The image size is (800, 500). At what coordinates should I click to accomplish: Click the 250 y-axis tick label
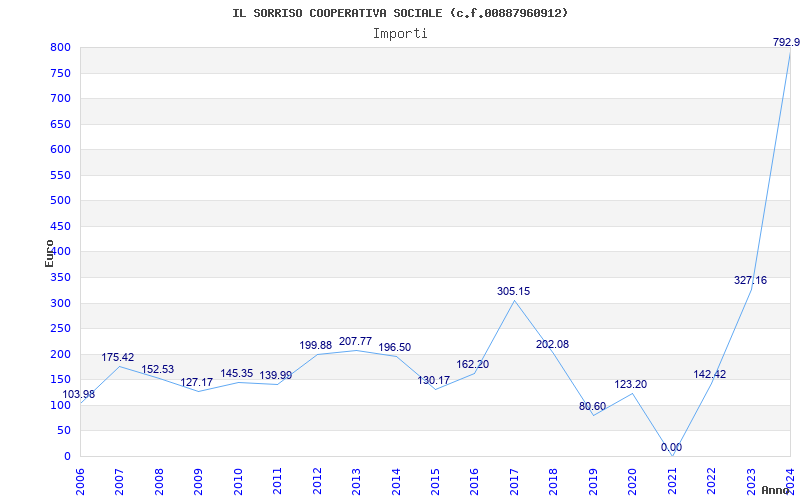pyautogui.click(x=60, y=329)
